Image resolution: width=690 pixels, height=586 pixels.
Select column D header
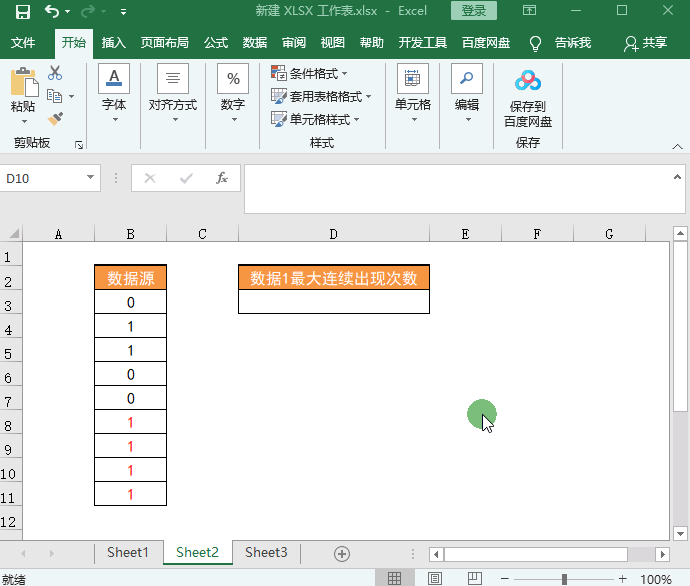pos(334,234)
